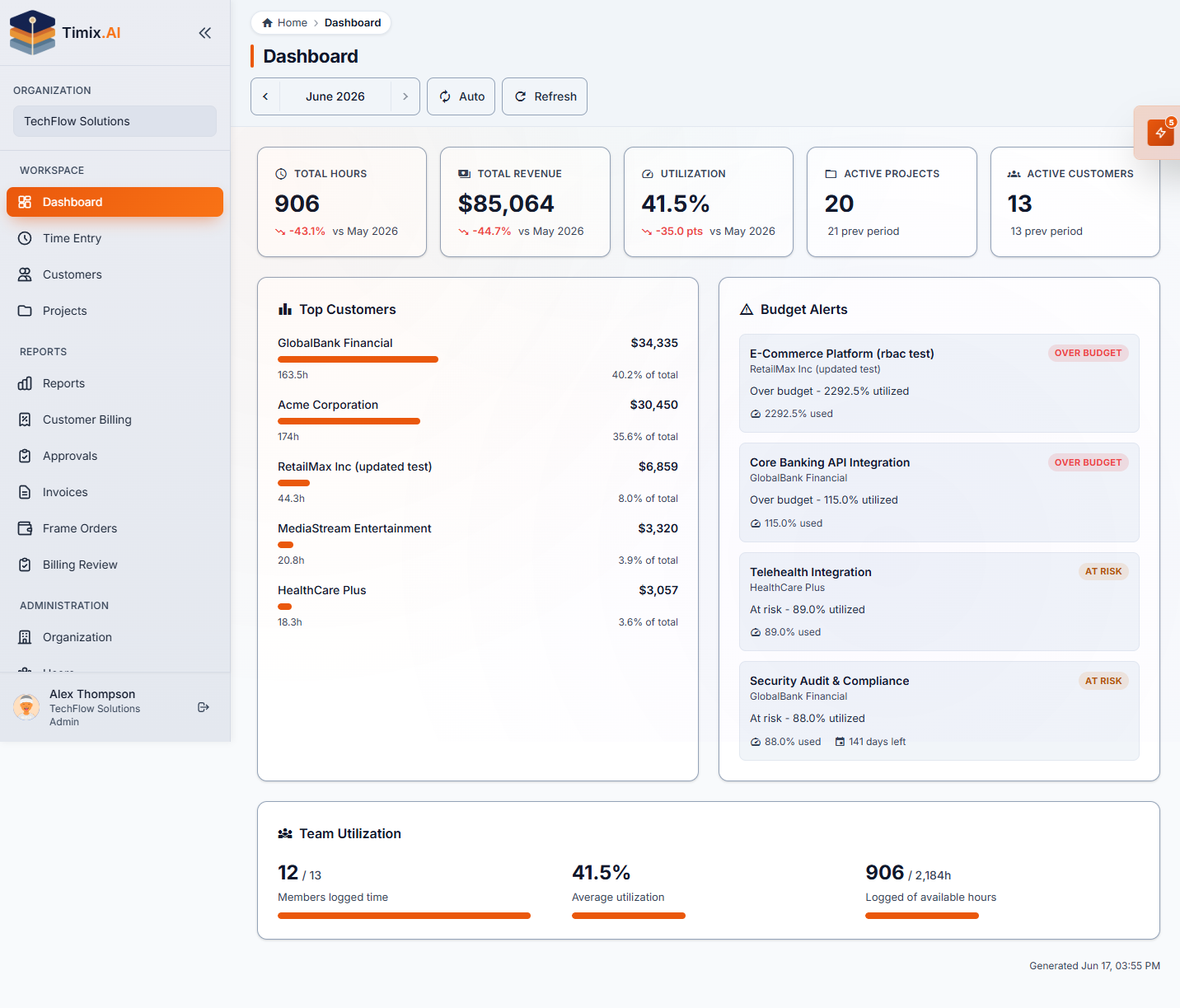
Task: Click the Budget Alerts warning icon
Action: tap(747, 309)
